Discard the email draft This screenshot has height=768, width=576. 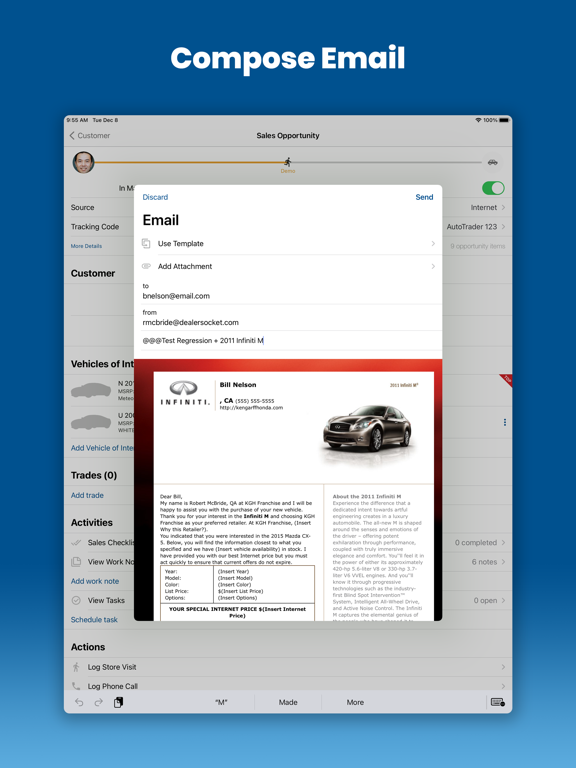click(x=155, y=197)
